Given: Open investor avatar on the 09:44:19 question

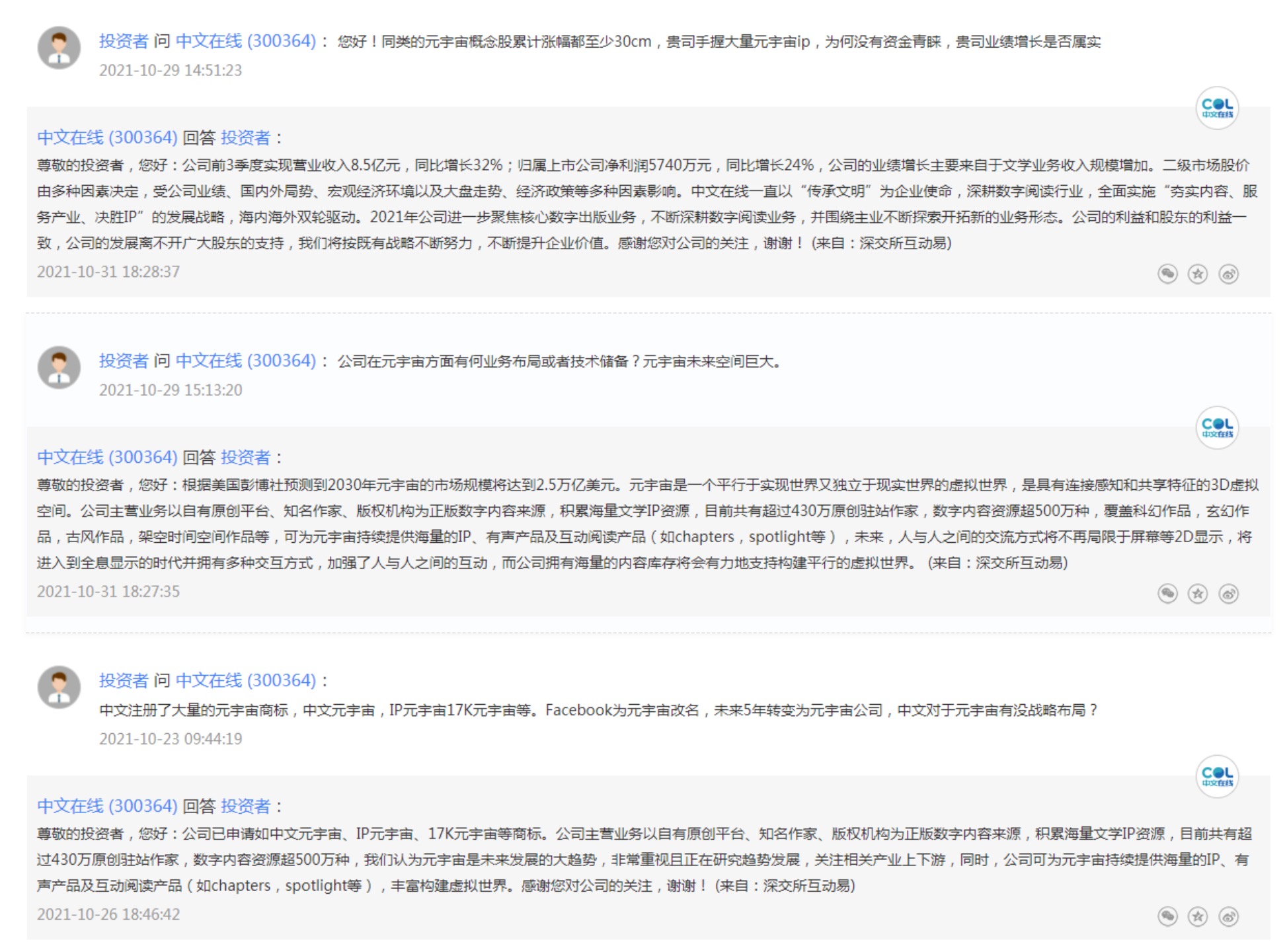Looking at the screenshot, I should pyautogui.click(x=59, y=687).
